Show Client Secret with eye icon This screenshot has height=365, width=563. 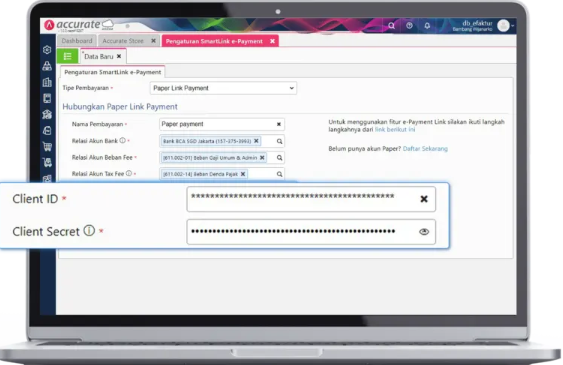click(x=424, y=232)
